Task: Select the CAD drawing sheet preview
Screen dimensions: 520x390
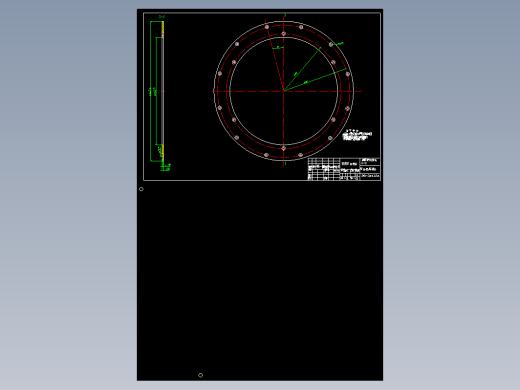Action: [x=260, y=195]
